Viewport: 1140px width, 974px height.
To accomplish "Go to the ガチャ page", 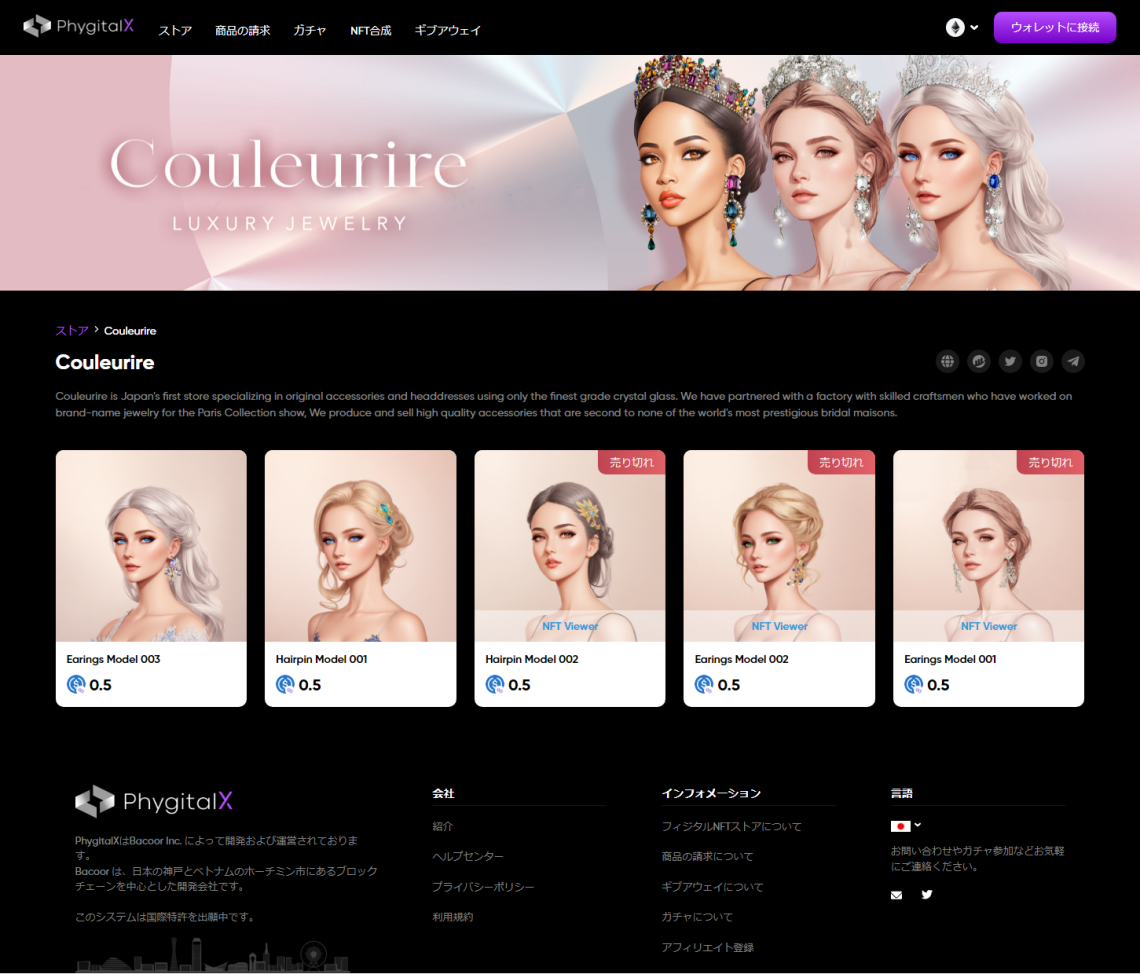I will click(x=310, y=31).
